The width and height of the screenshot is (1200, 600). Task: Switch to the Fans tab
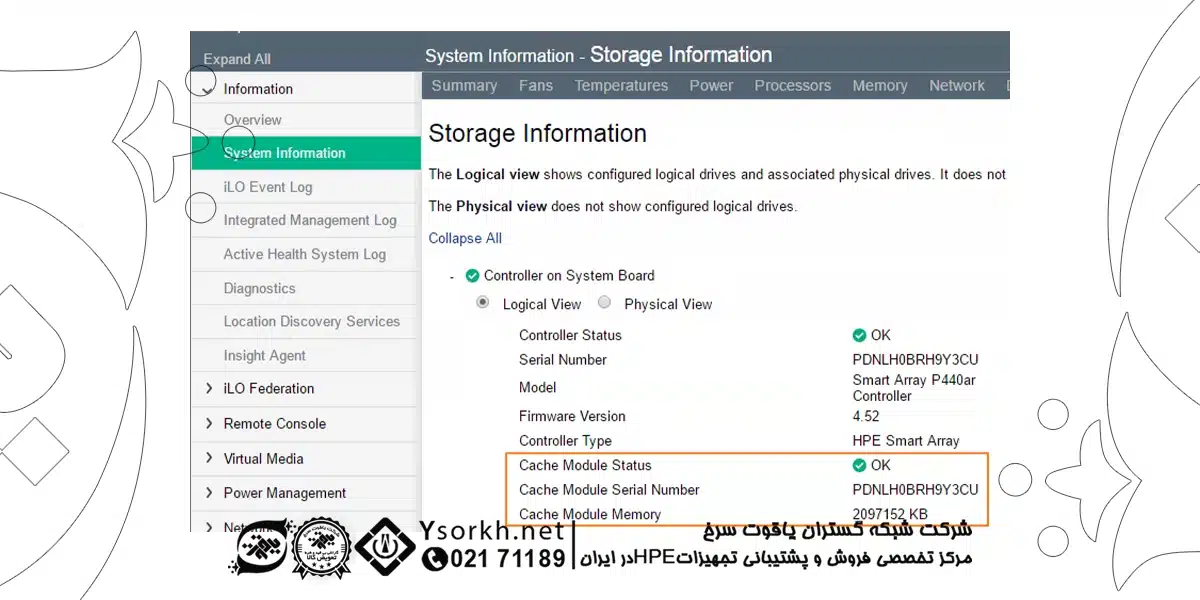pos(535,86)
